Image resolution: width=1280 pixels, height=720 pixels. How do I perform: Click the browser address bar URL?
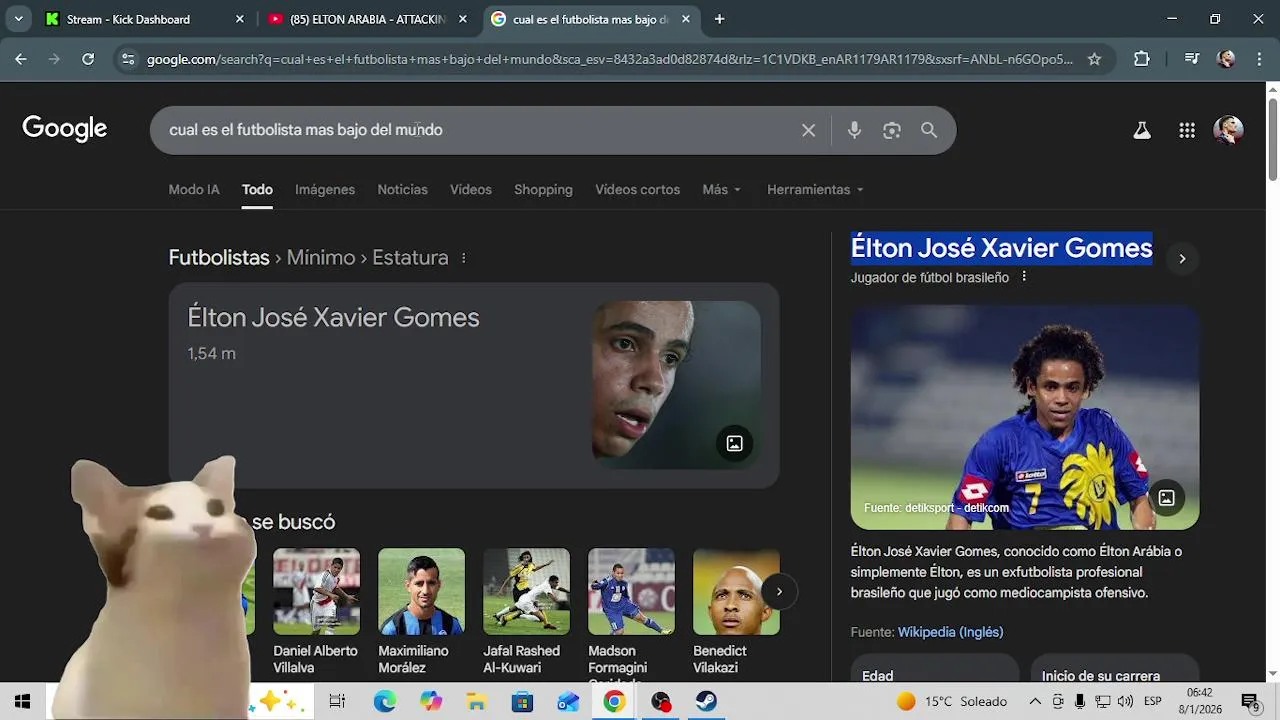(609, 59)
